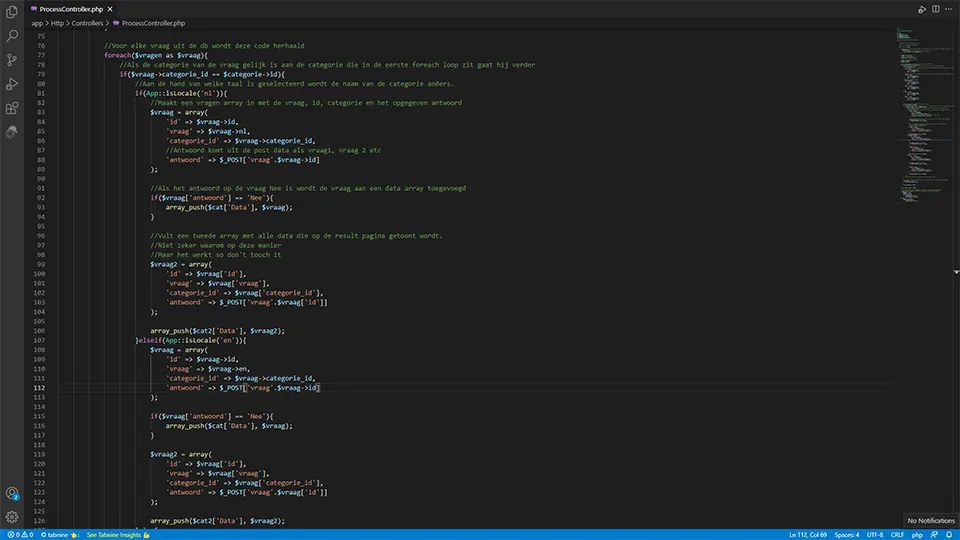The height and width of the screenshot is (540, 960).
Task: Click the Ln 112, Col 69 cursor position
Action: click(808, 534)
